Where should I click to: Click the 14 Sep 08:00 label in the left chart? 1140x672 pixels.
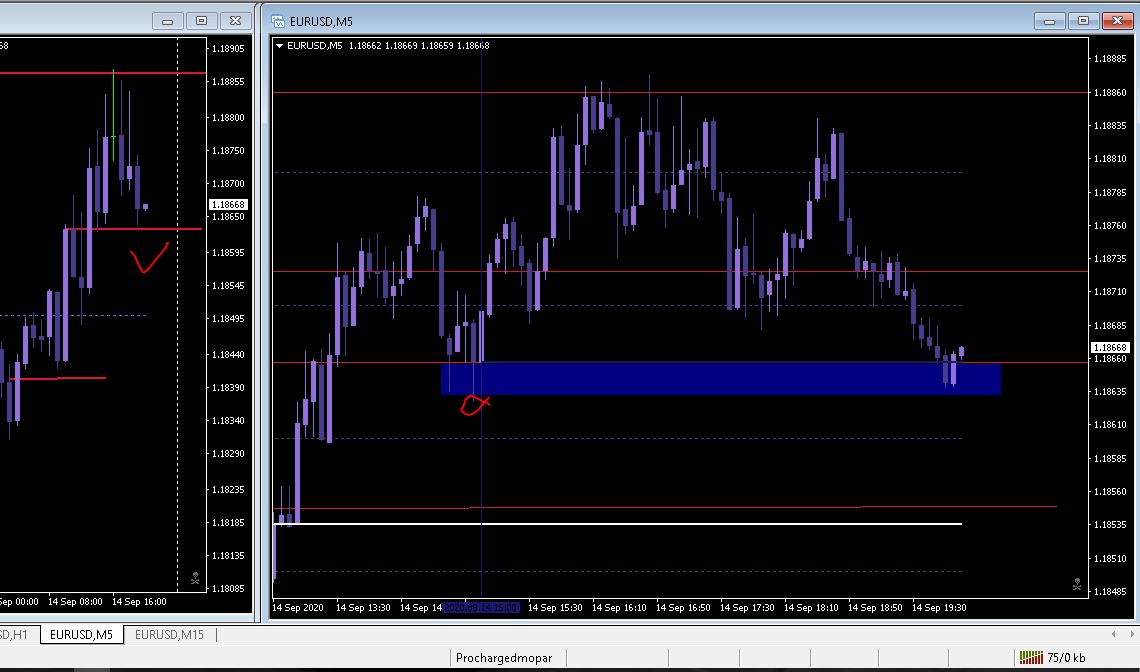coord(76,601)
